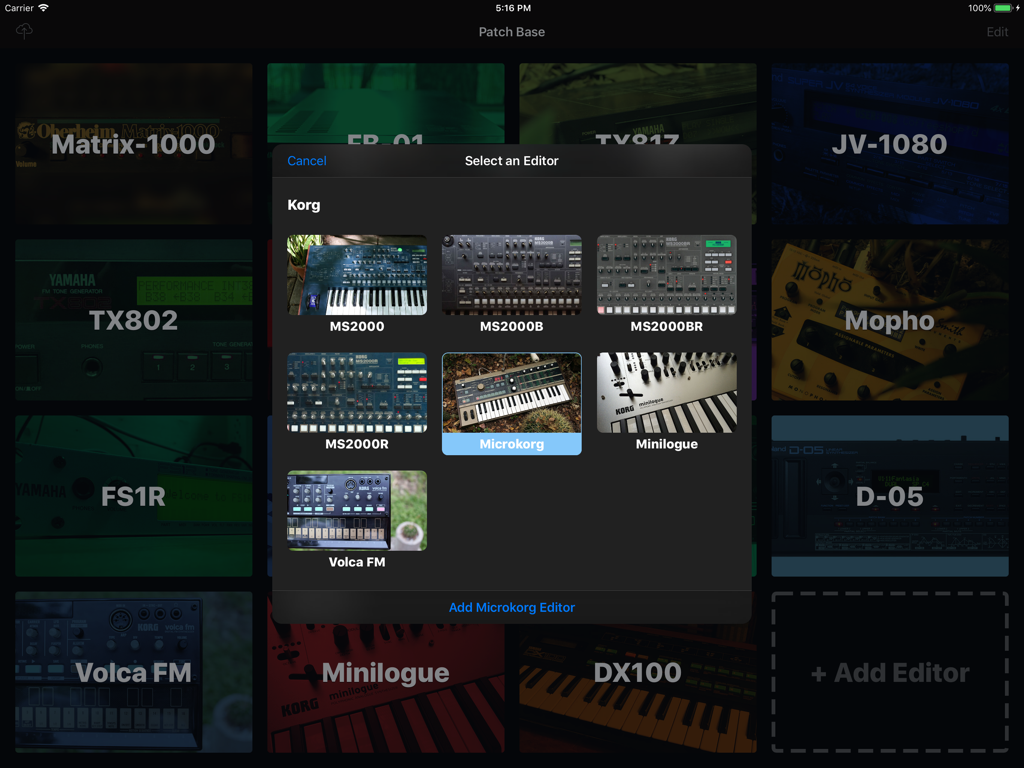This screenshot has height=768, width=1024.
Task: Choose the MS2000R editor
Action: point(356,390)
